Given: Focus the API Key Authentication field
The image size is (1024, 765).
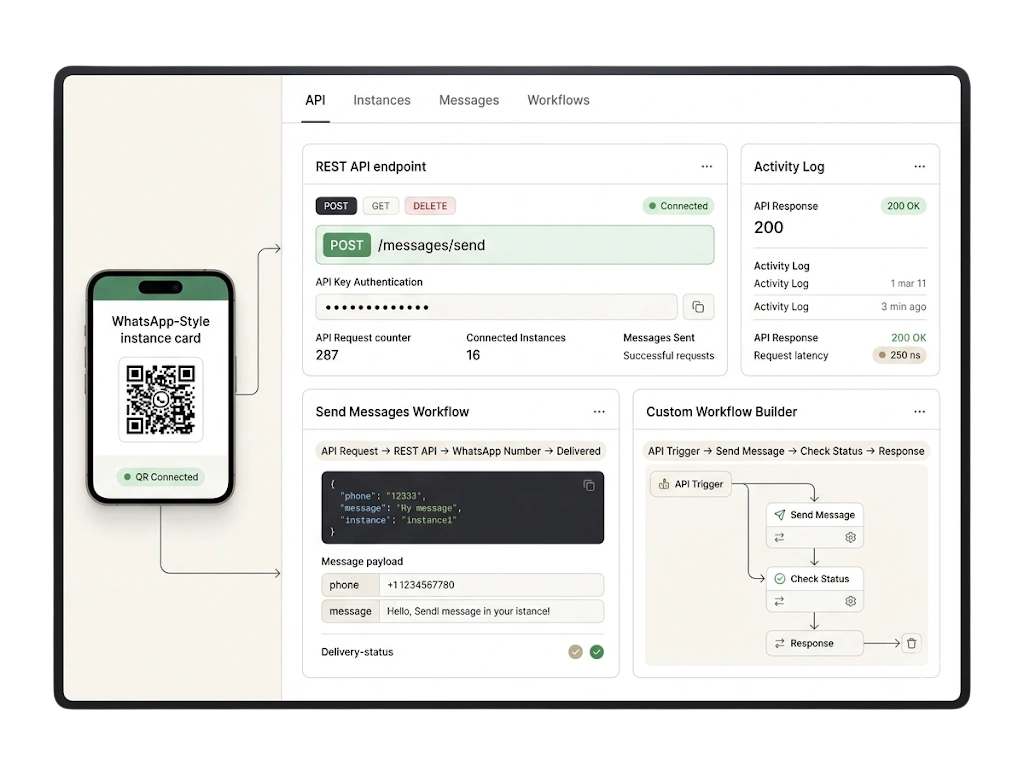Looking at the screenshot, I should (x=496, y=307).
